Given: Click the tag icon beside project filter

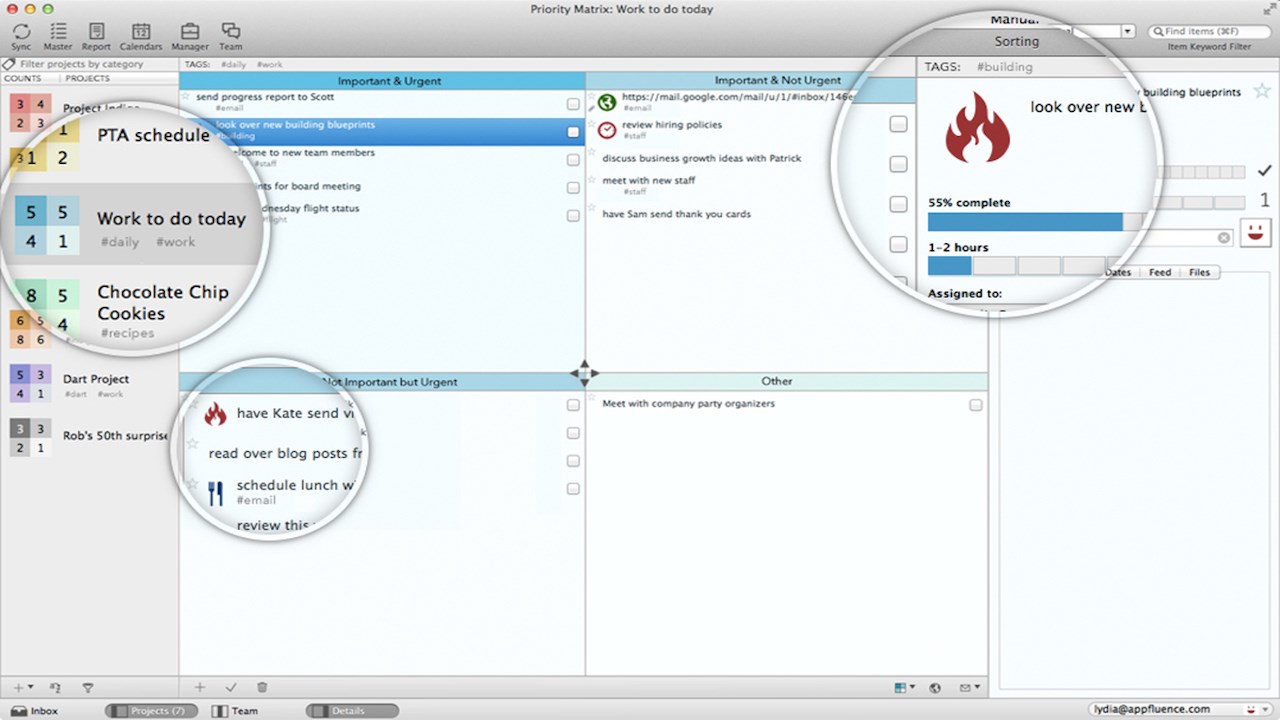Looking at the screenshot, I should [x=9, y=64].
